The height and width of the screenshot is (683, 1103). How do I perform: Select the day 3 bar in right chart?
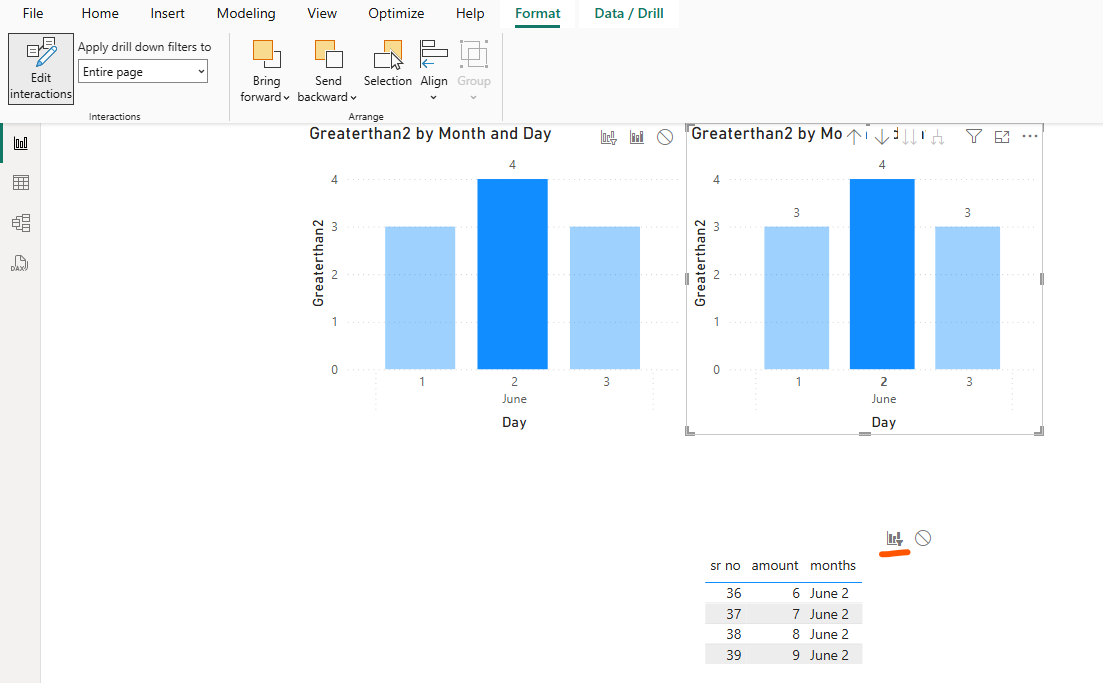coord(967,298)
